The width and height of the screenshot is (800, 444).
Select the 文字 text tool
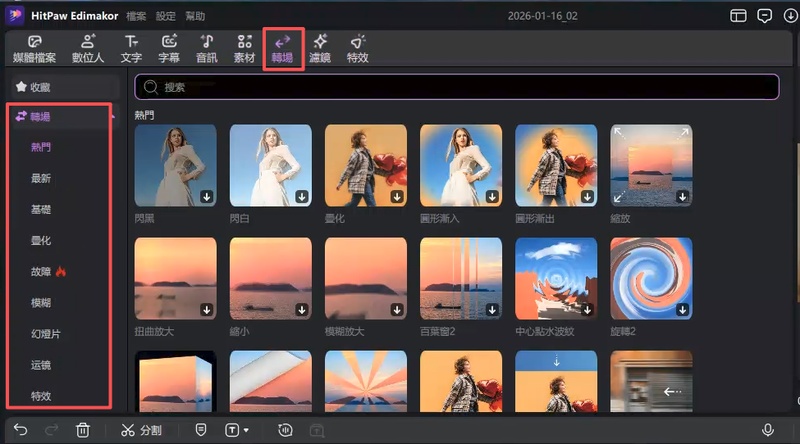pos(131,49)
